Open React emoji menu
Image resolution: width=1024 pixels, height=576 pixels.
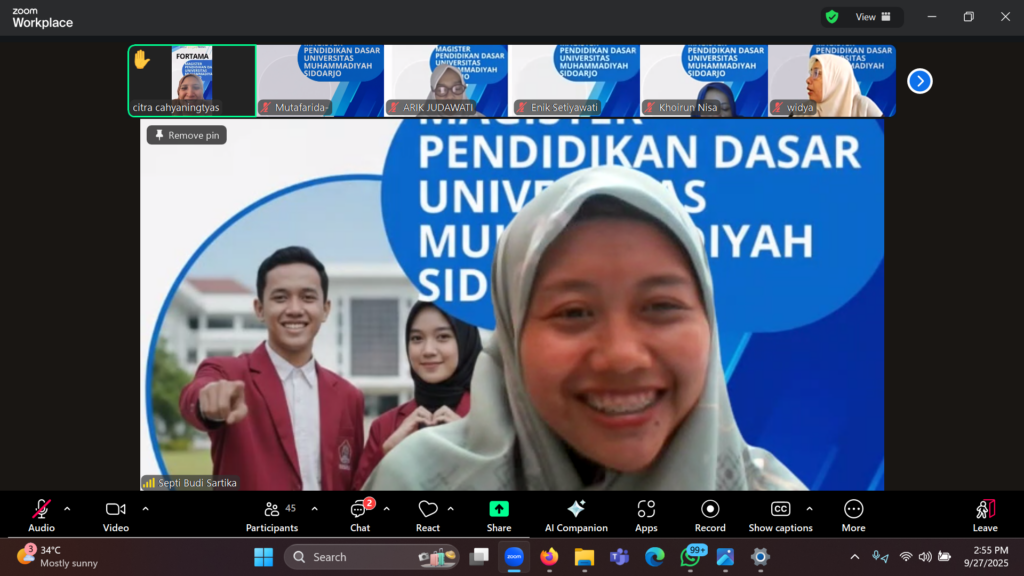pos(428,515)
